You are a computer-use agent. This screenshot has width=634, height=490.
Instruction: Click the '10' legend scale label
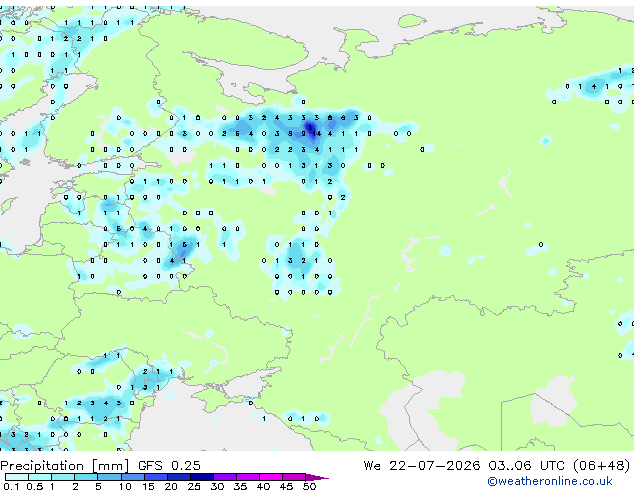coord(125,486)
